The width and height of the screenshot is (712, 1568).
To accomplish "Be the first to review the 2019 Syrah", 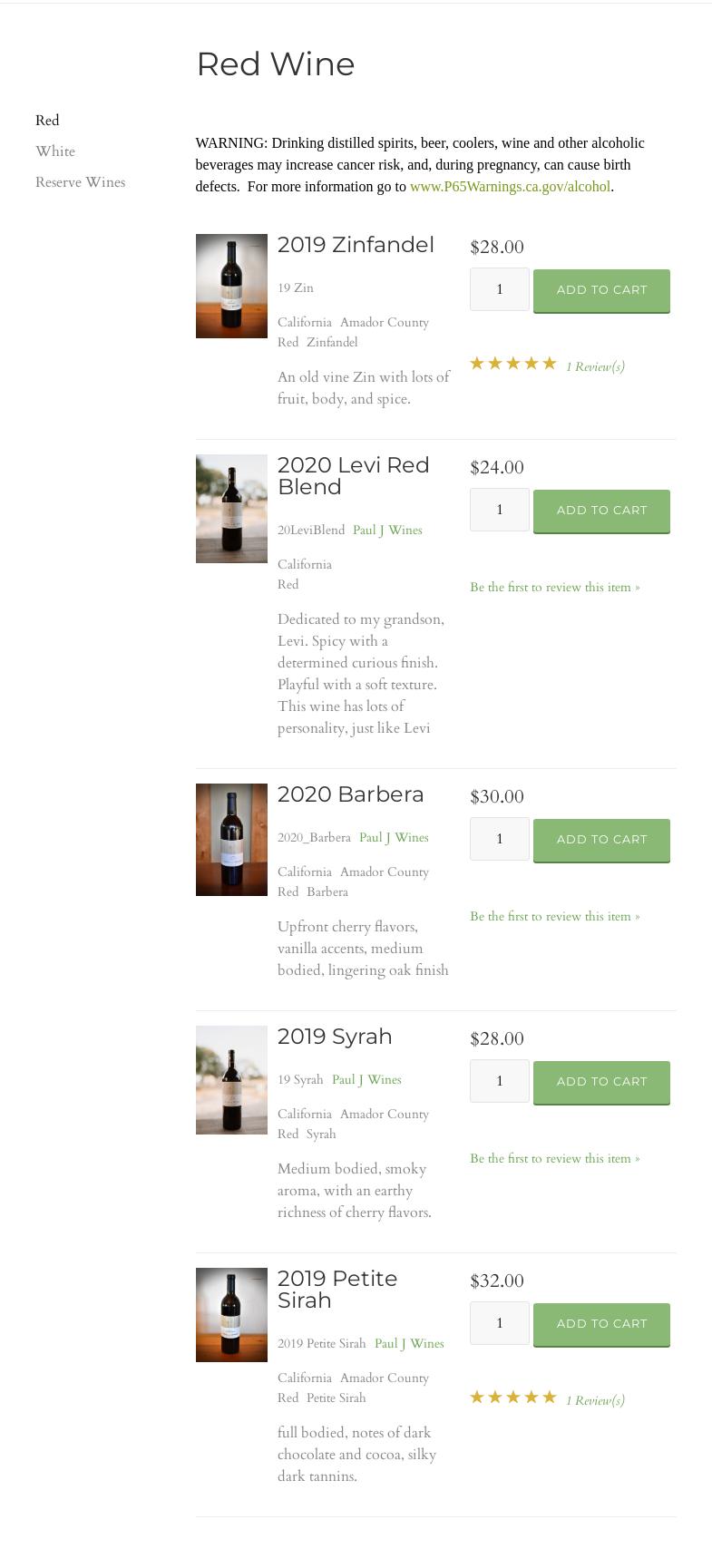I will [x=554, y=1158].
